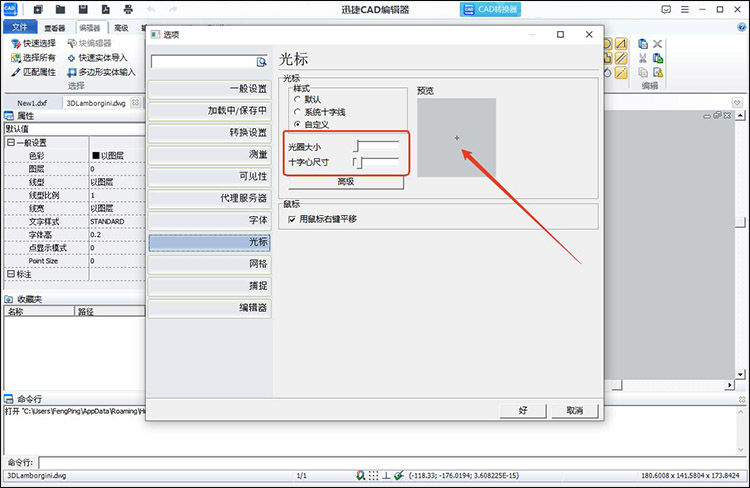This screenshot has height=488, width=750.
Task: Print the drawing using the printer icon
Action: click(x=128, y=9)
